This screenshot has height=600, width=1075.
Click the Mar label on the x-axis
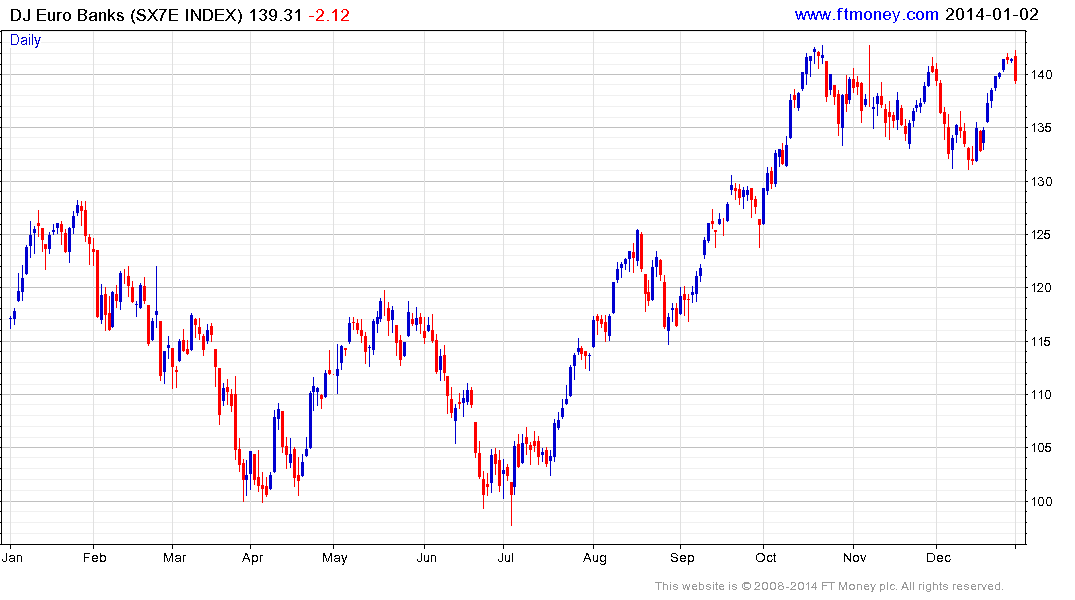174,557
